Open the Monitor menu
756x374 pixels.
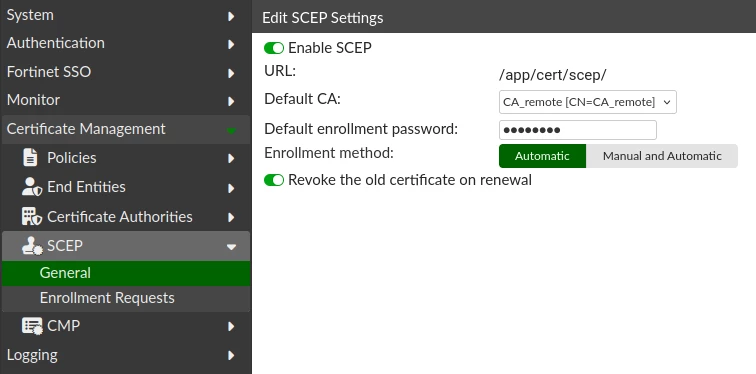tap(126, 100)
